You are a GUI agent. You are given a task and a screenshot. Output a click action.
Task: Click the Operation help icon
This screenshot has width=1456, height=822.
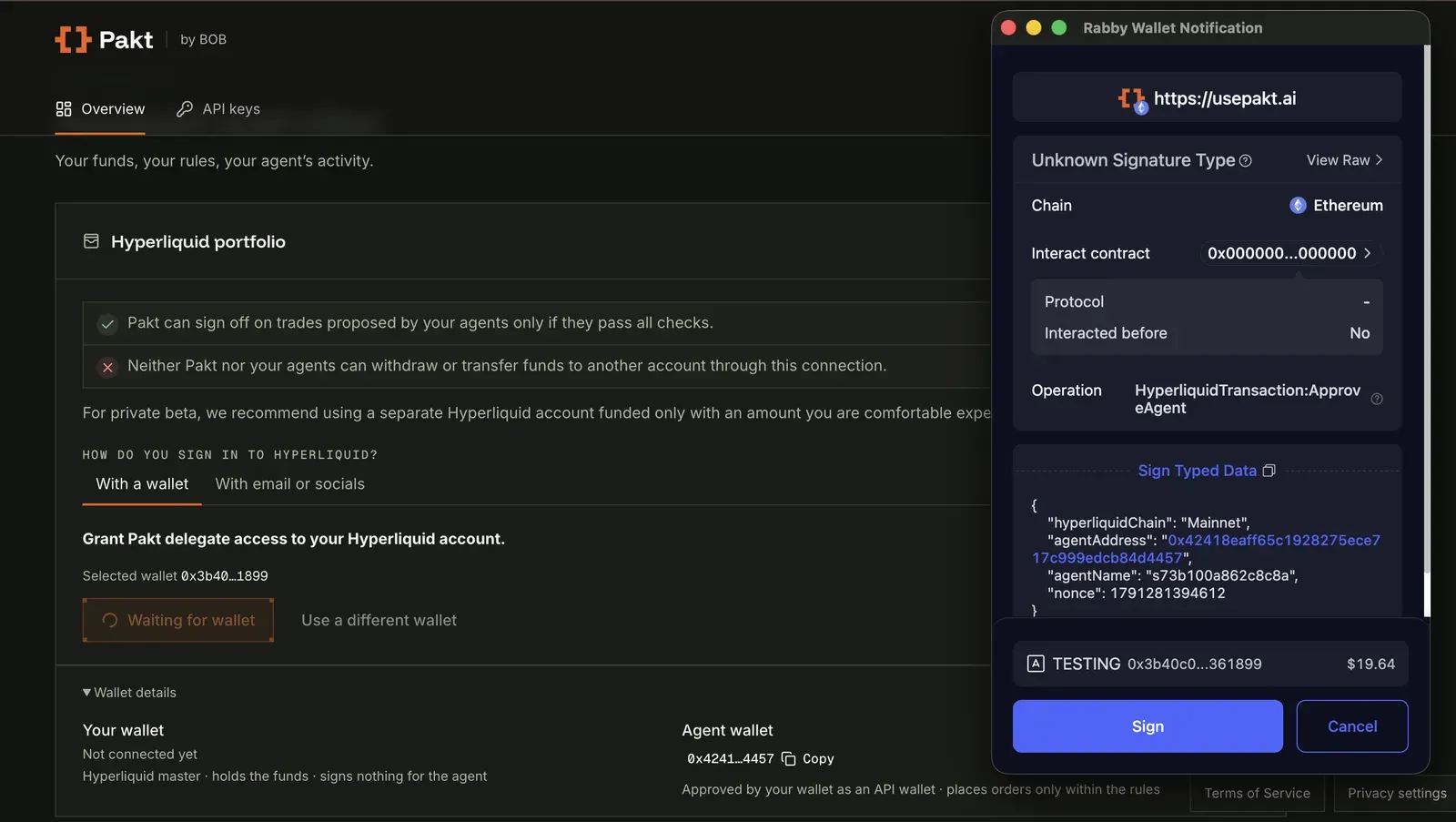tap(1377, 399)
